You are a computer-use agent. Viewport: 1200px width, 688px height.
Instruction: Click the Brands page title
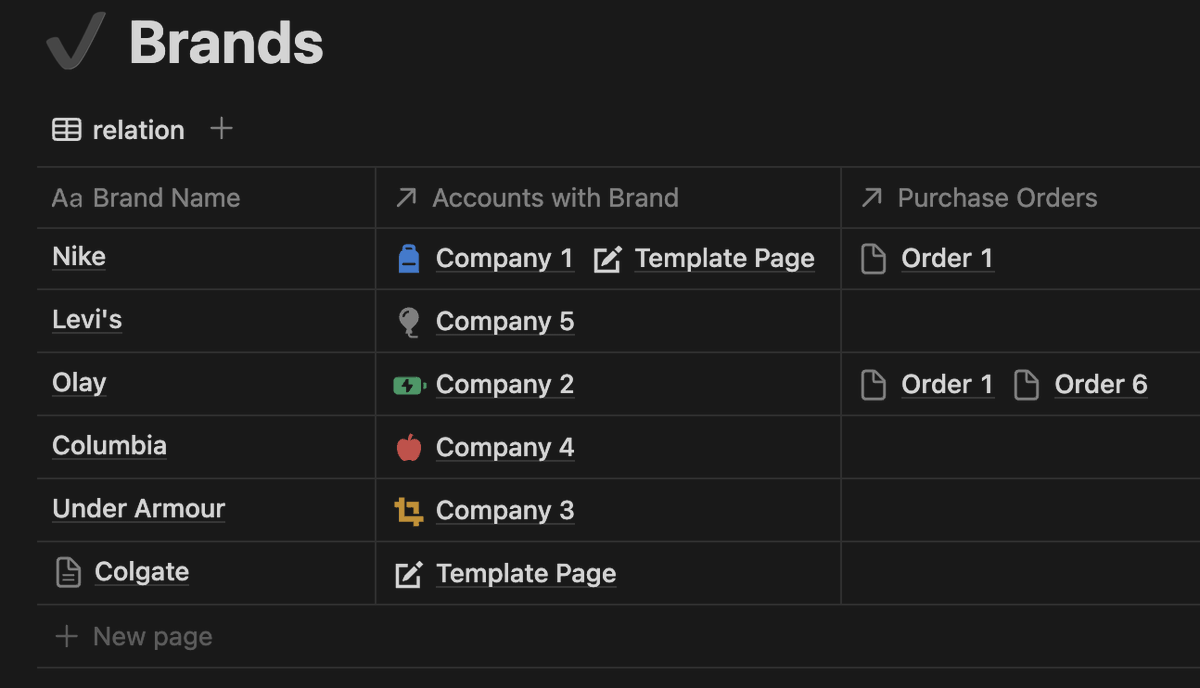pos(226,43)
